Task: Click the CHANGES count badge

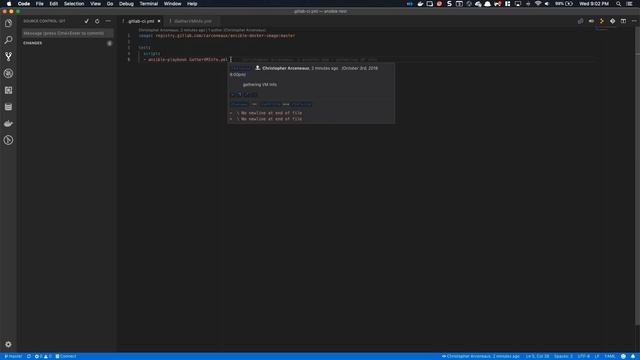Action: pyautogui.click(x=109, y=43)
